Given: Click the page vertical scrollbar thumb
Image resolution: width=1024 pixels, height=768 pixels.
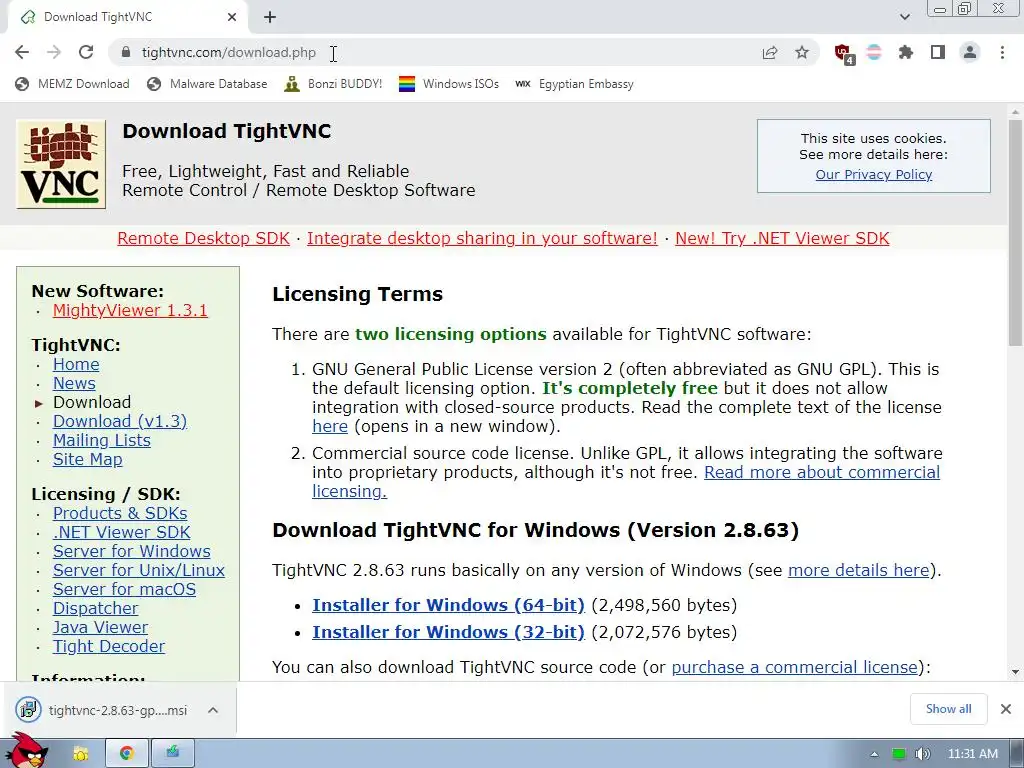Looking at the screenshot, I should [x=1015, y=232].
